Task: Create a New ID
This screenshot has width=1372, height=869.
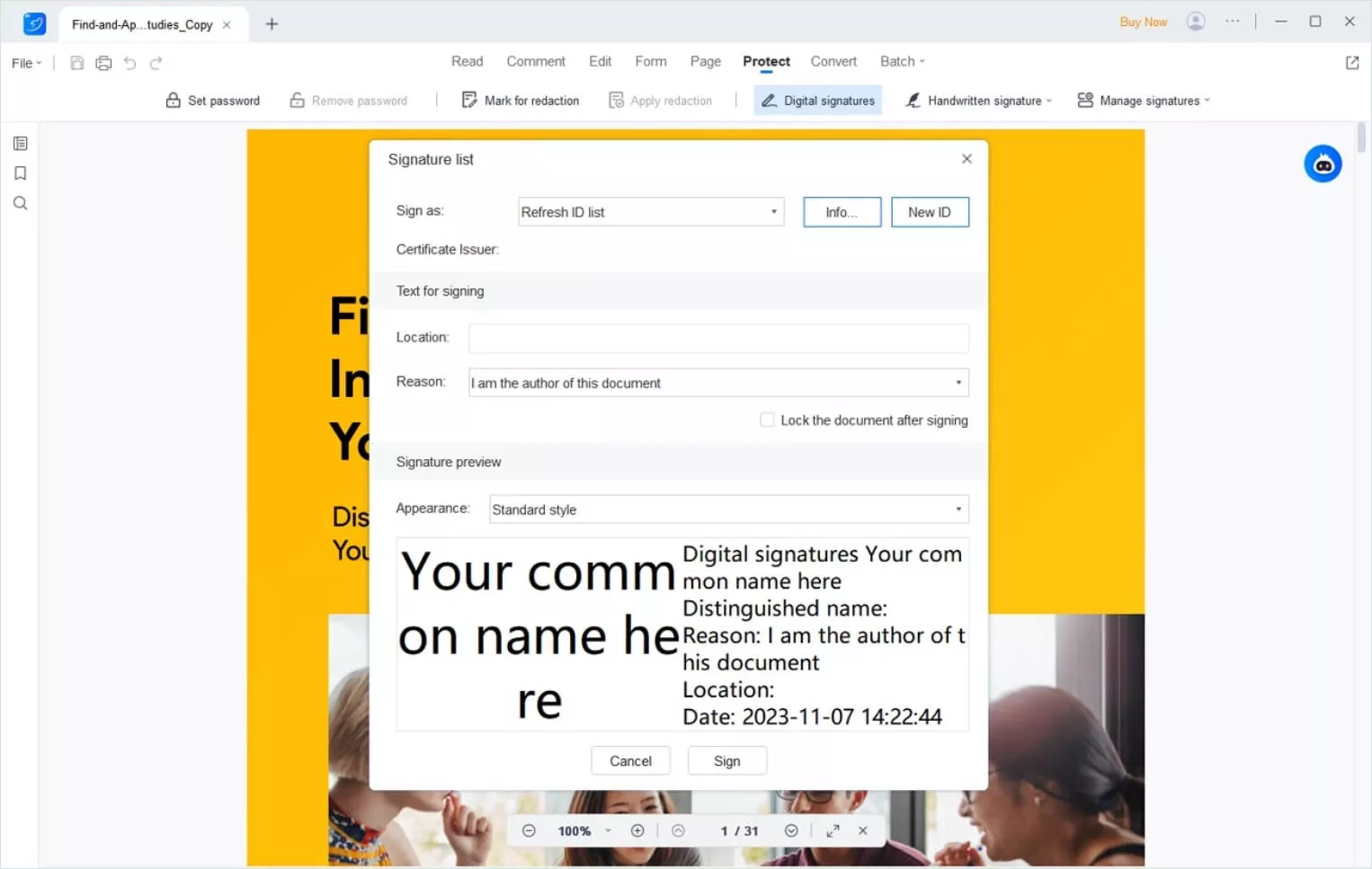Action: point(930,211)
